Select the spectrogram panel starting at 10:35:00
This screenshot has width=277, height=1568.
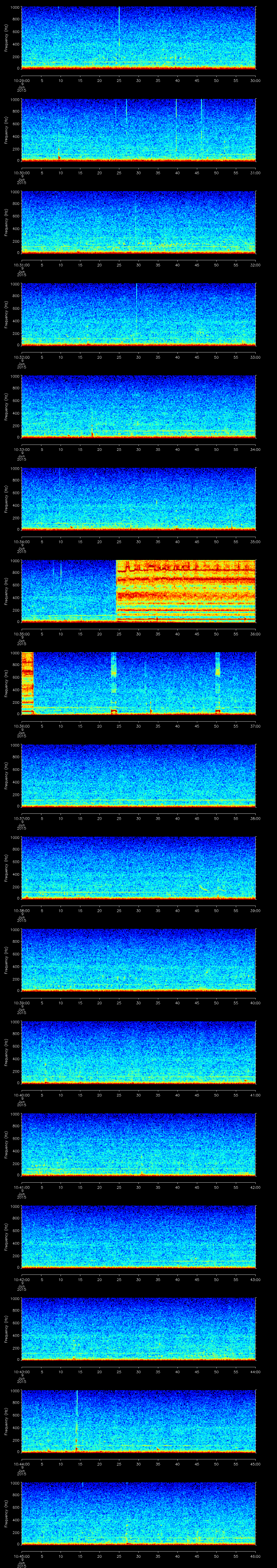[x=138, y=590]
